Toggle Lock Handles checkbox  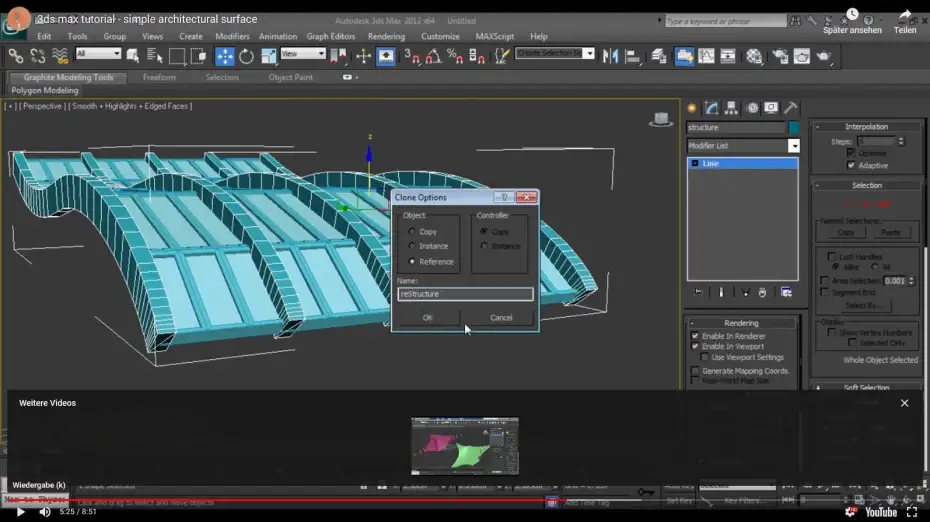point(832,256)
